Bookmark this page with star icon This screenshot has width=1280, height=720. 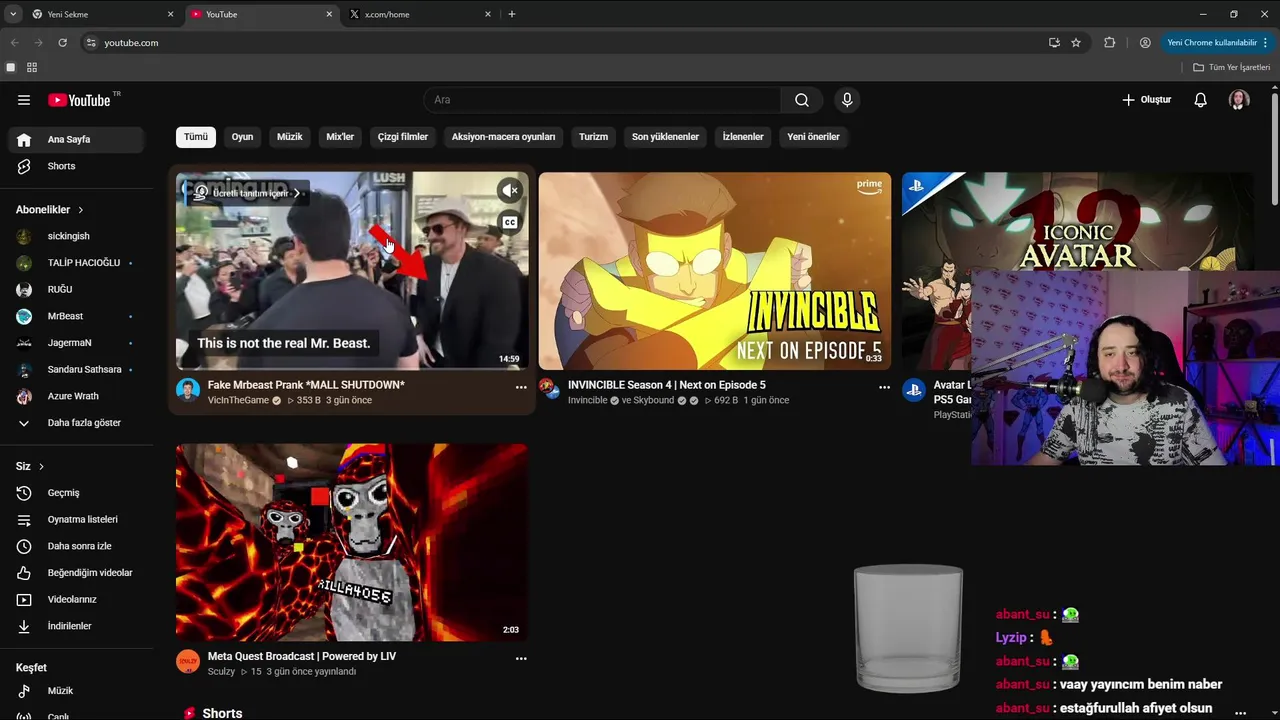[1076, 43]
